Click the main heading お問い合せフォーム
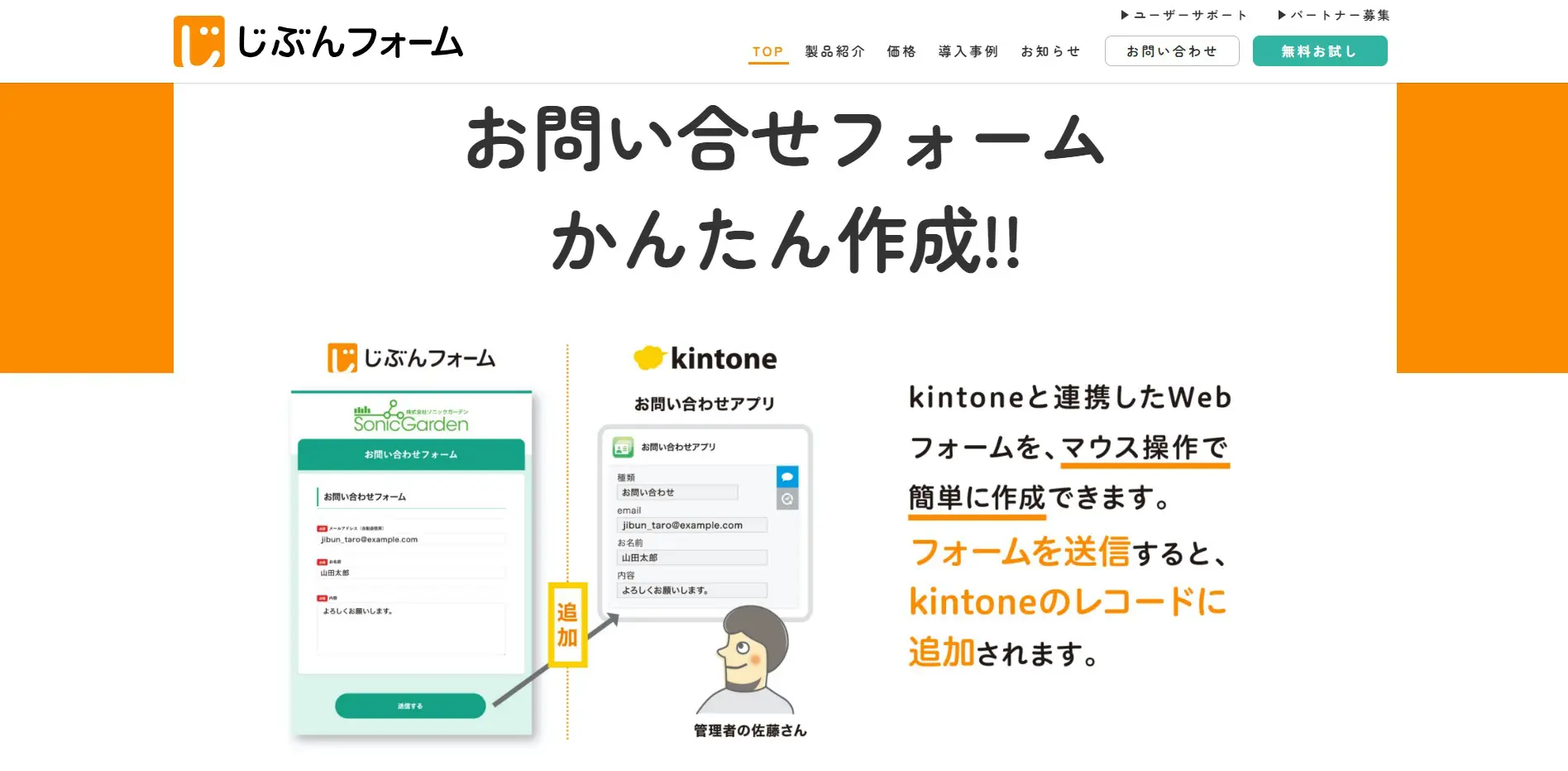This screenshot has height=771, width=1568. [x=785, y=141]
